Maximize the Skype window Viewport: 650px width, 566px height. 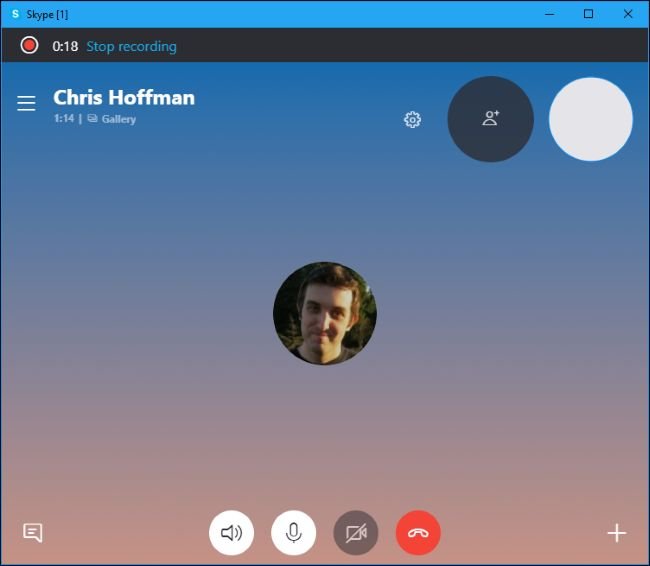coord(588,14)
